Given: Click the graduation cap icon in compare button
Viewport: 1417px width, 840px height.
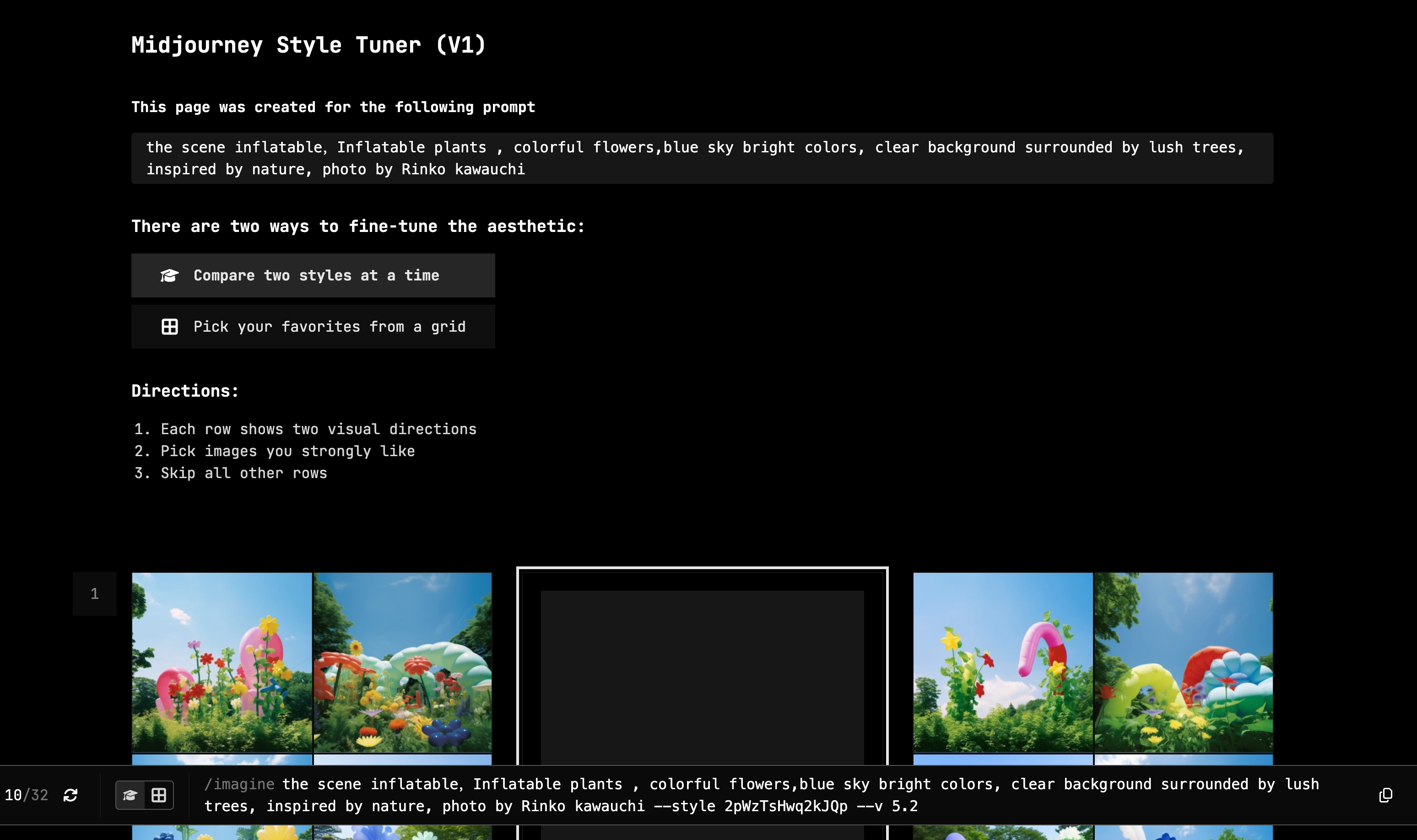Looking at the screenshot, I should 169,276.
